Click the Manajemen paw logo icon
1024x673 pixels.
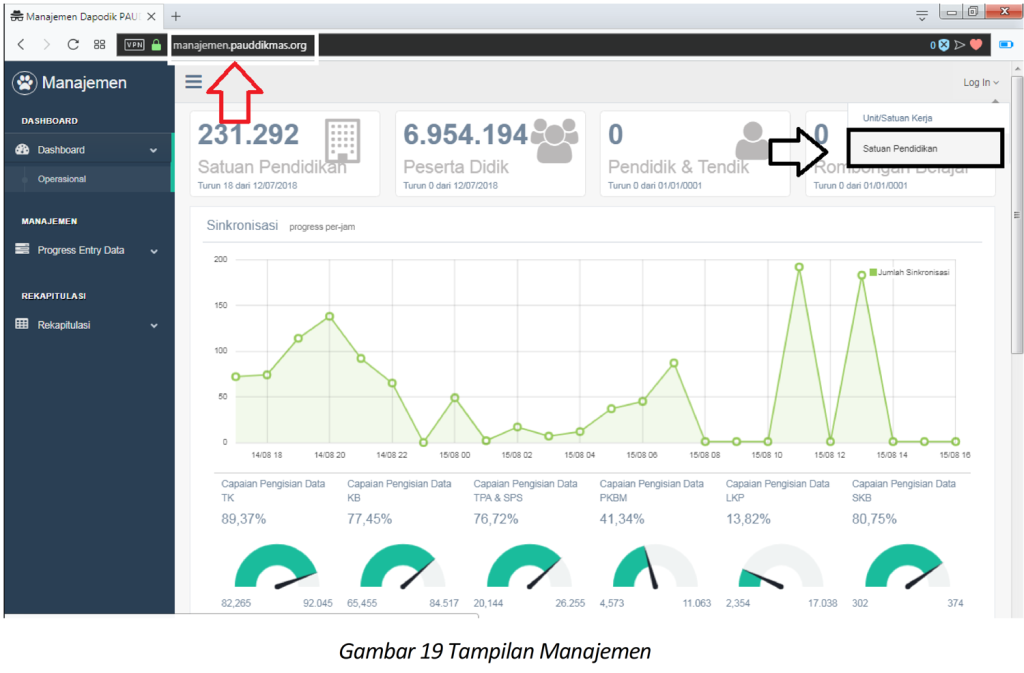(x=24, y=83)
